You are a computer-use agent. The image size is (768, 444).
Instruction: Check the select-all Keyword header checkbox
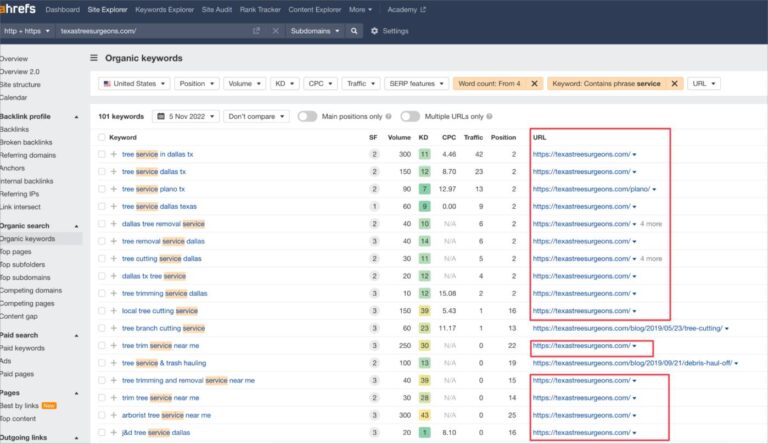pyautogui.click(x=101, y=137)
